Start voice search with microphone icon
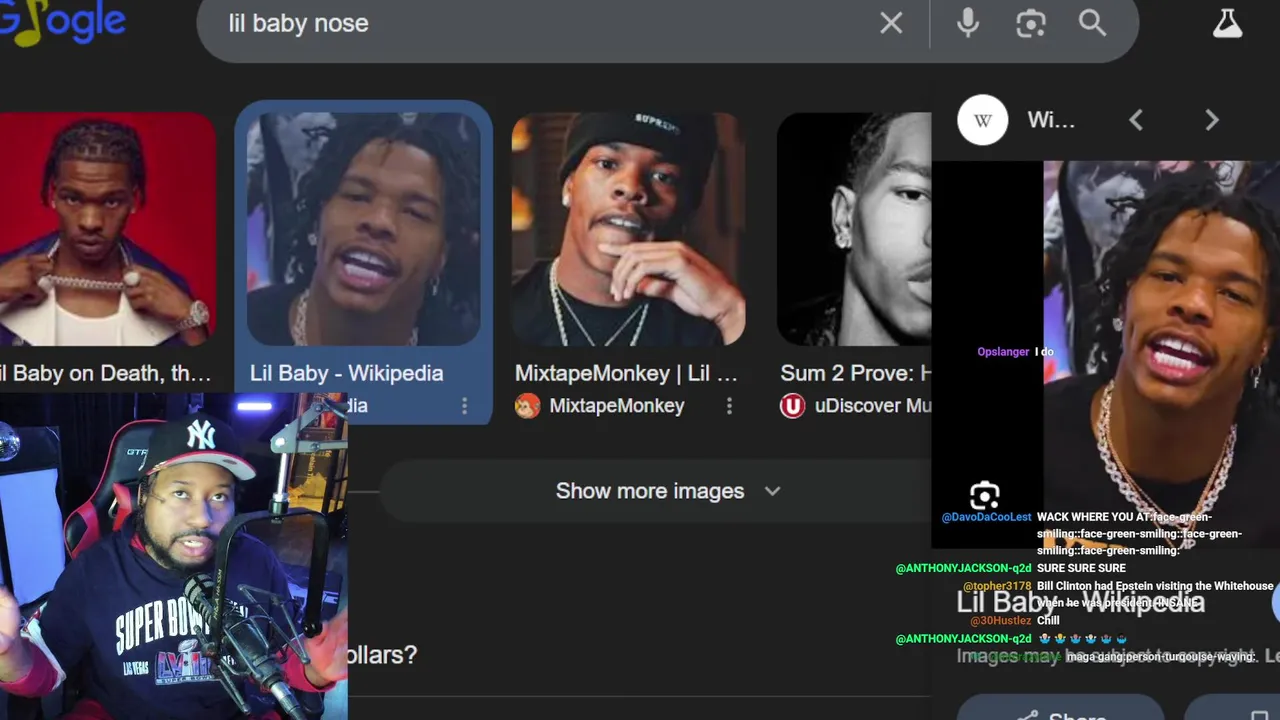1280x720 pixels. pyautogui.click(x=967, y=23)
